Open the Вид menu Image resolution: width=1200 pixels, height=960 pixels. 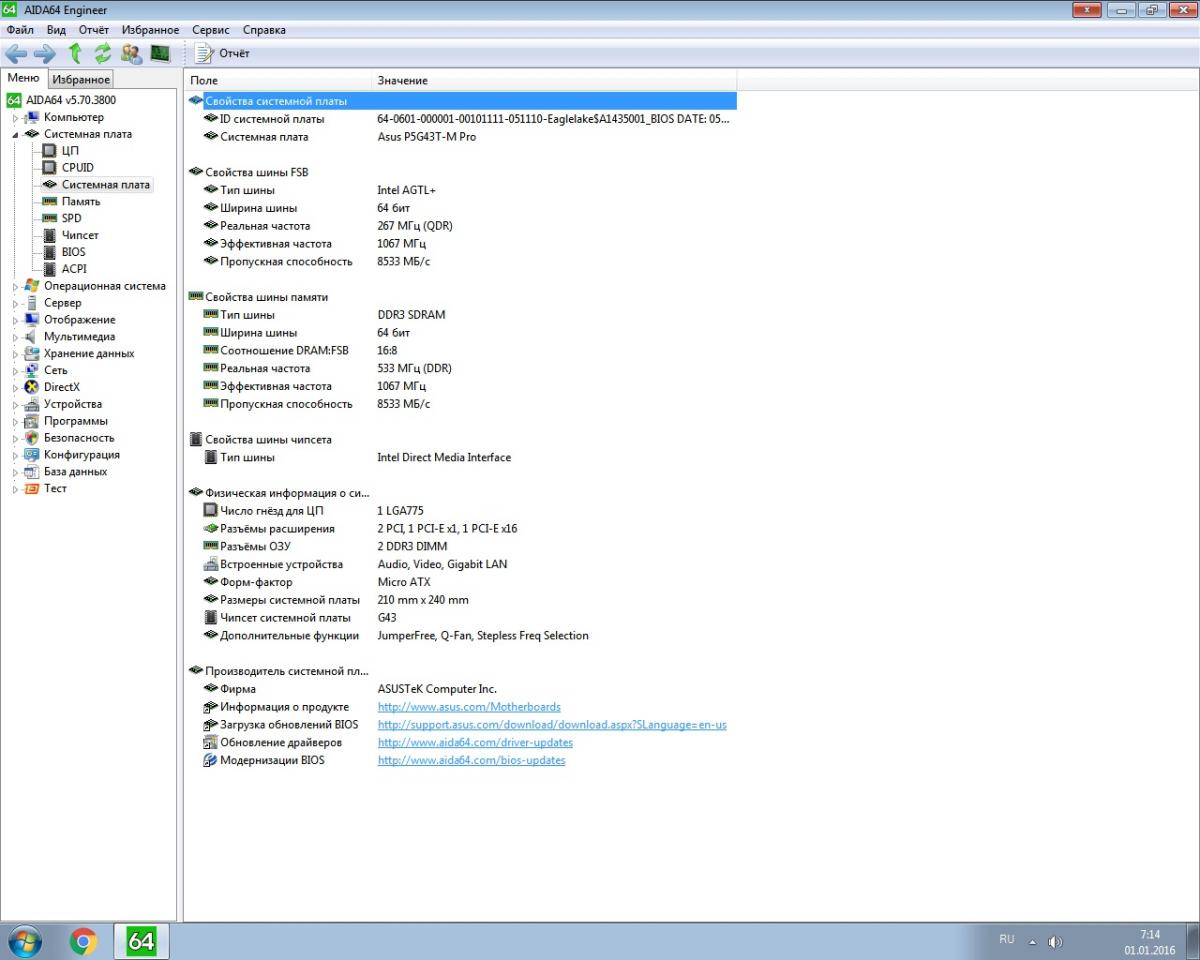56,30
